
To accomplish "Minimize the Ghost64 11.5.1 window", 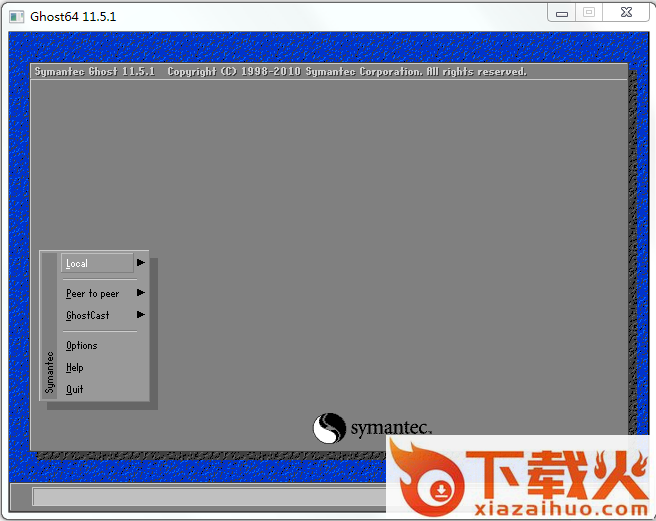I will 562,13.
